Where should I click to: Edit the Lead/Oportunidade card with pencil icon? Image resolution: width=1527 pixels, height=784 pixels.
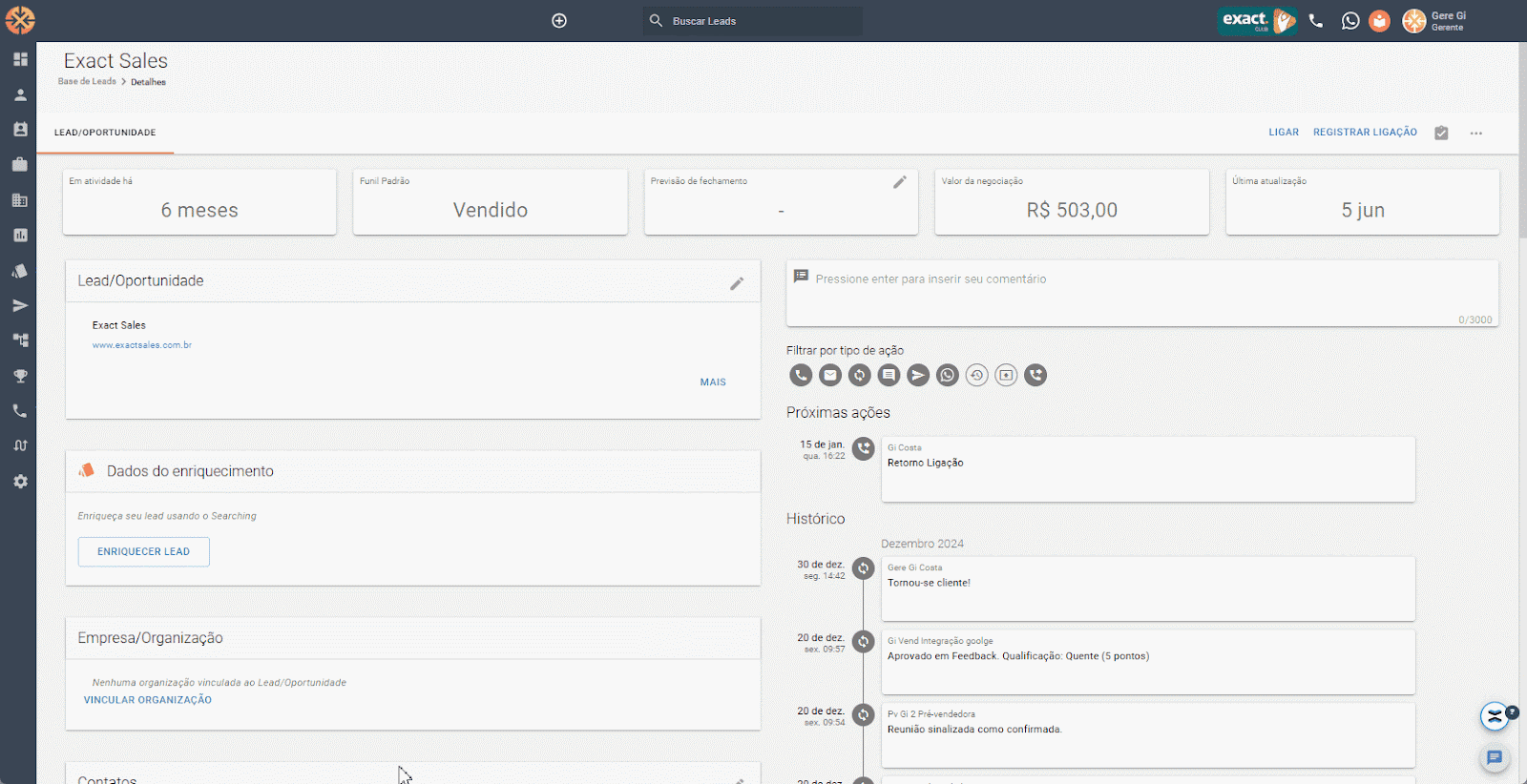point(737,283)
